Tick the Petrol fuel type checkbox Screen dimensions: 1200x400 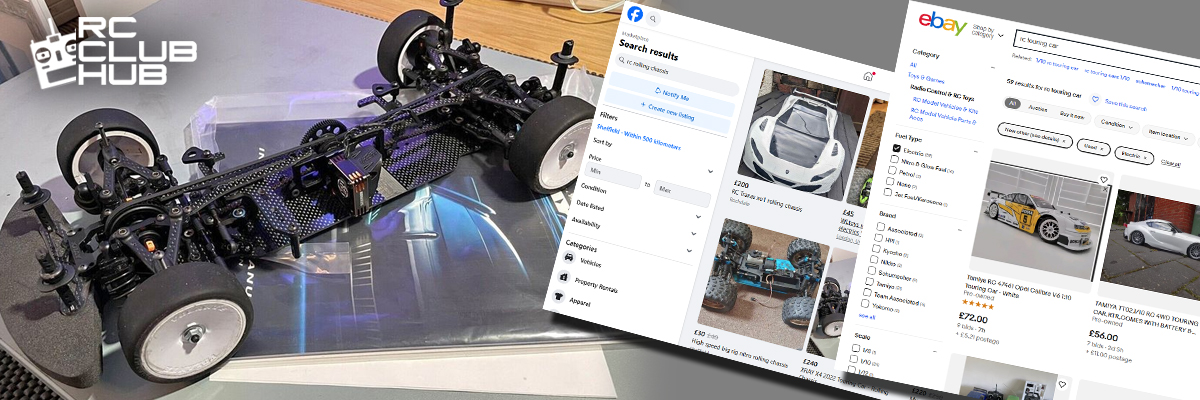pyautogui.click(x=891, y=171)
